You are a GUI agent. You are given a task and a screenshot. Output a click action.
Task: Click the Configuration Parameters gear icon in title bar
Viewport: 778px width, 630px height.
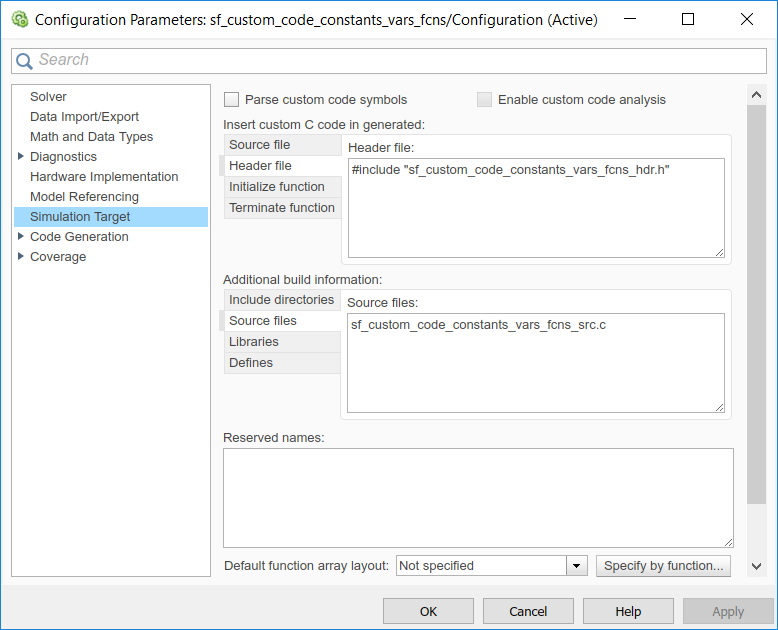20,19
